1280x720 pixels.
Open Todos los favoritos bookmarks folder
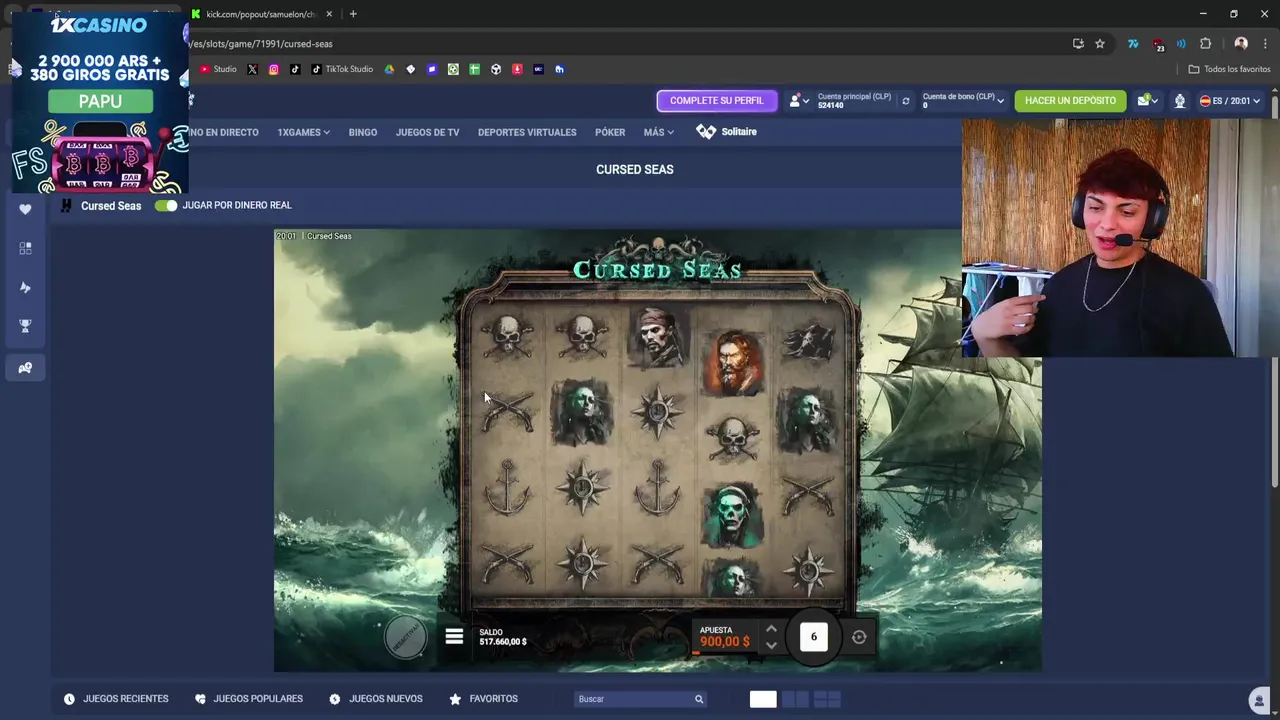click(x=1229, y=69)
